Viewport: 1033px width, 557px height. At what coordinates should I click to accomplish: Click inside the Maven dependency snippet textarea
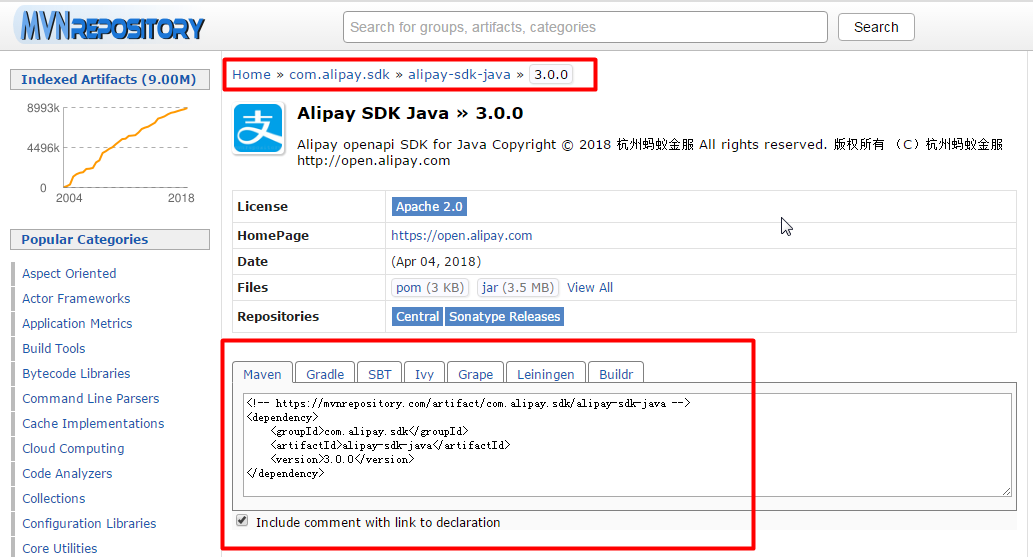point(627,445)
